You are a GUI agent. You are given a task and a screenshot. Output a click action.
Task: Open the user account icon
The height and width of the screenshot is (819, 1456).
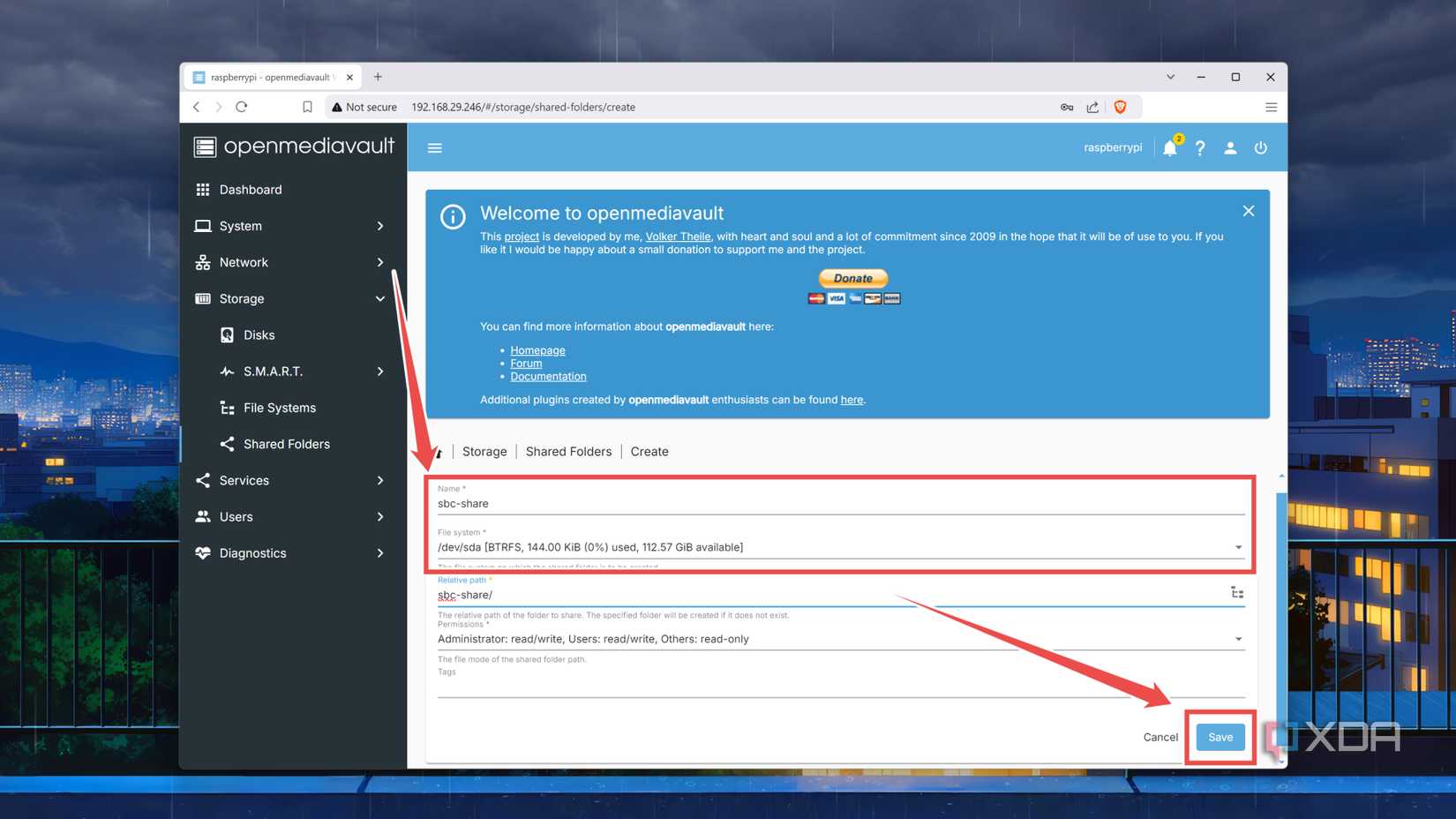point(1230,147)
